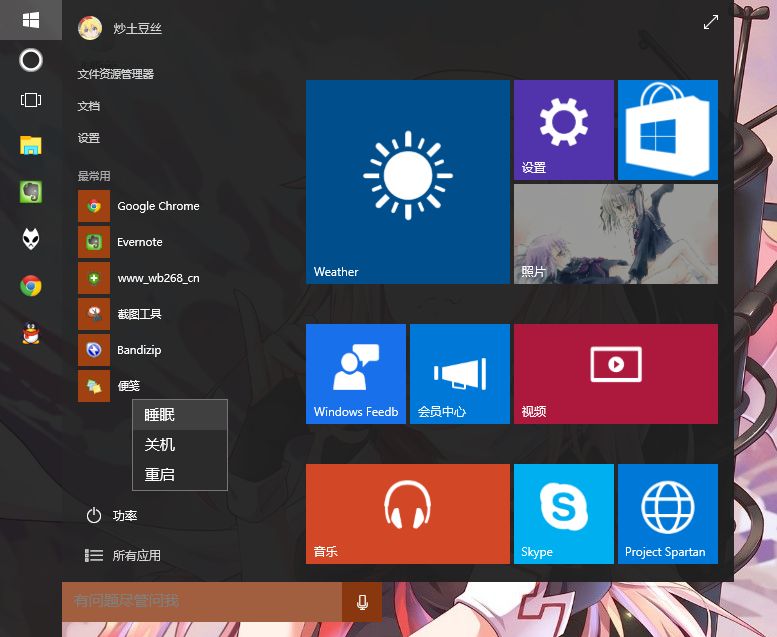Open the 照片 photos tile thumbnail
Image resolution: width=777 pixels, height=637 pixels.
pyautogui.click(x=615, y=234)
